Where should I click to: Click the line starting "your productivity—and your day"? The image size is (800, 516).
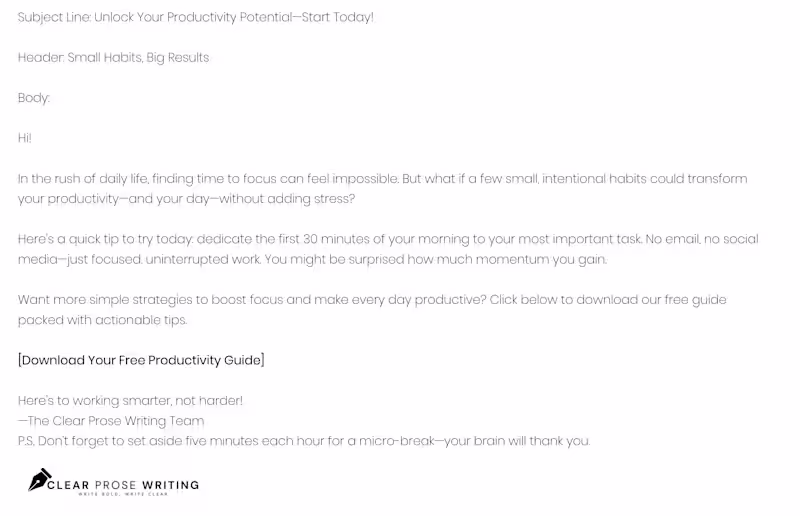(186, 199)
